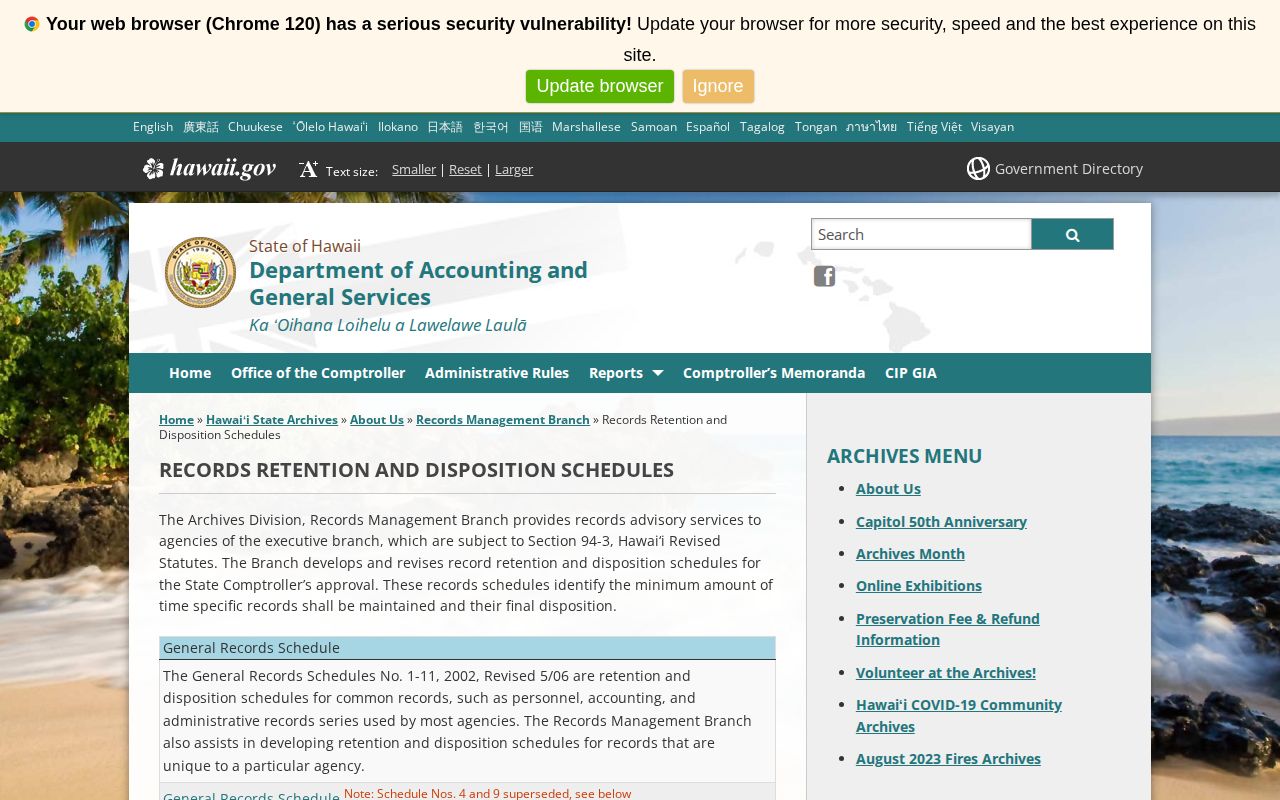The width and height of the screenshot is (1280, 800).
Task: Switch language to 한국어
Action: [x=491, y=126]
